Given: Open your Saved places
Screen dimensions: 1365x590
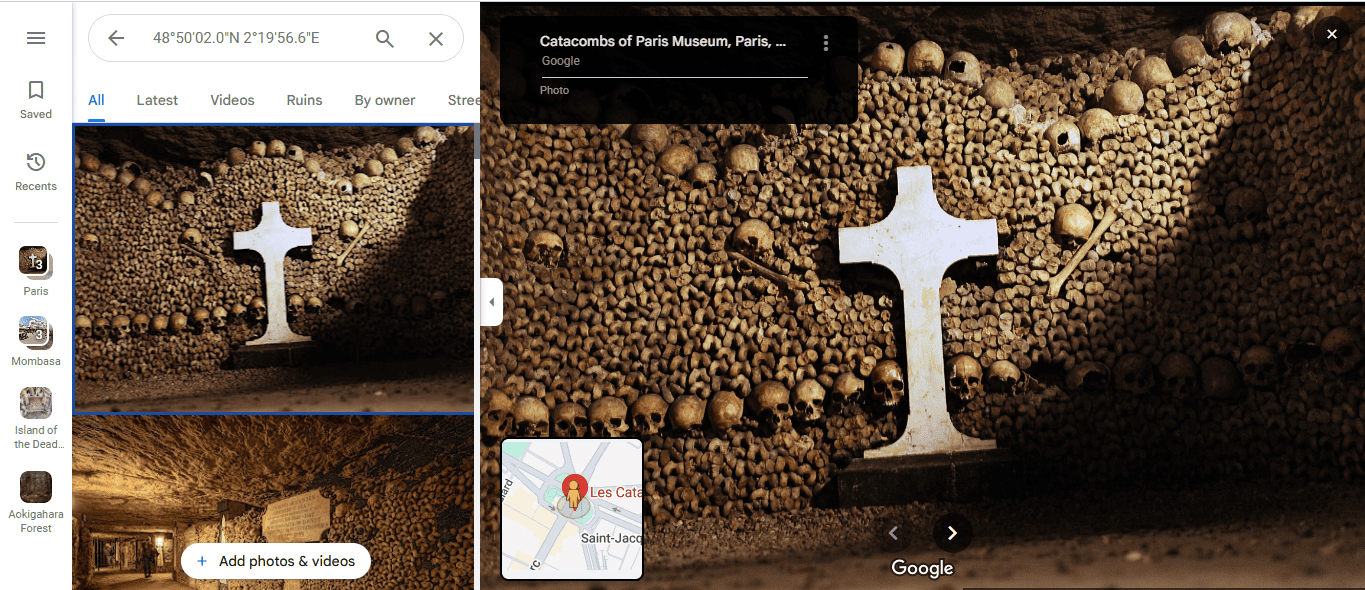Looking at the screenshot, I should pos(36,97).
